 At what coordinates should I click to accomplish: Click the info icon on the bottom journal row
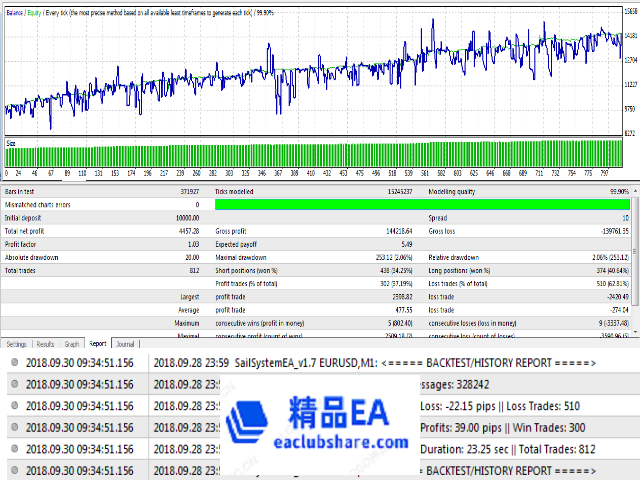[x=11, y=471]
